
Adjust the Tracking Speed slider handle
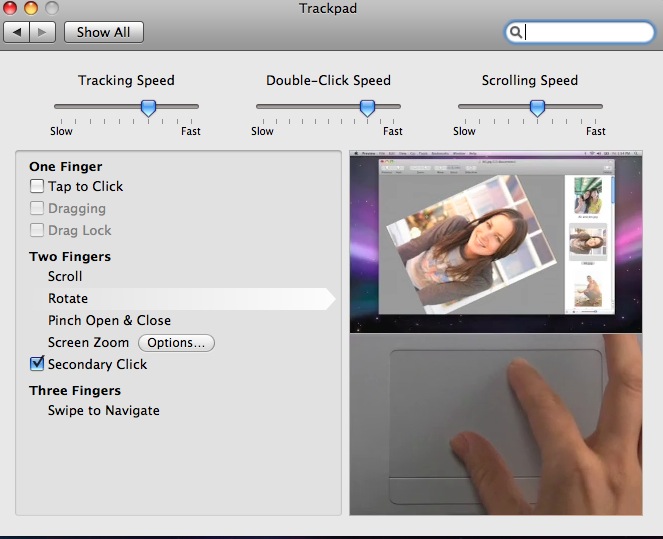[x=148, y=108]
